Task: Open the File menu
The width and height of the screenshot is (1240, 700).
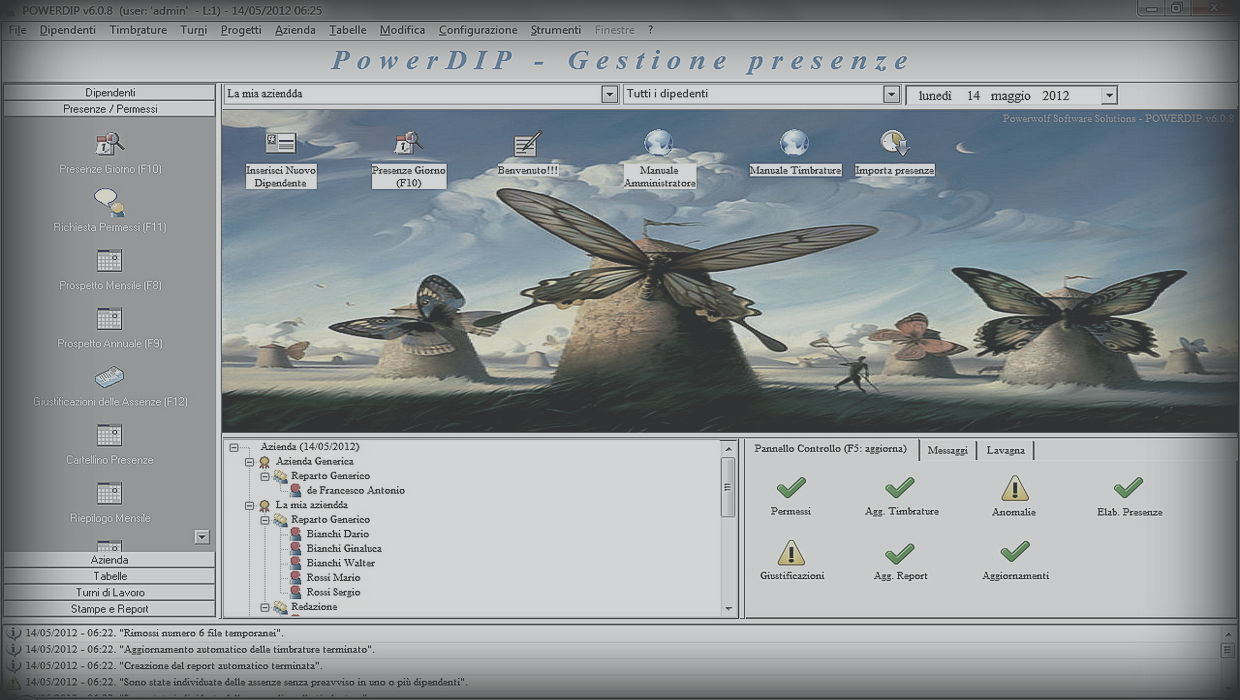Action: [17, 30]
